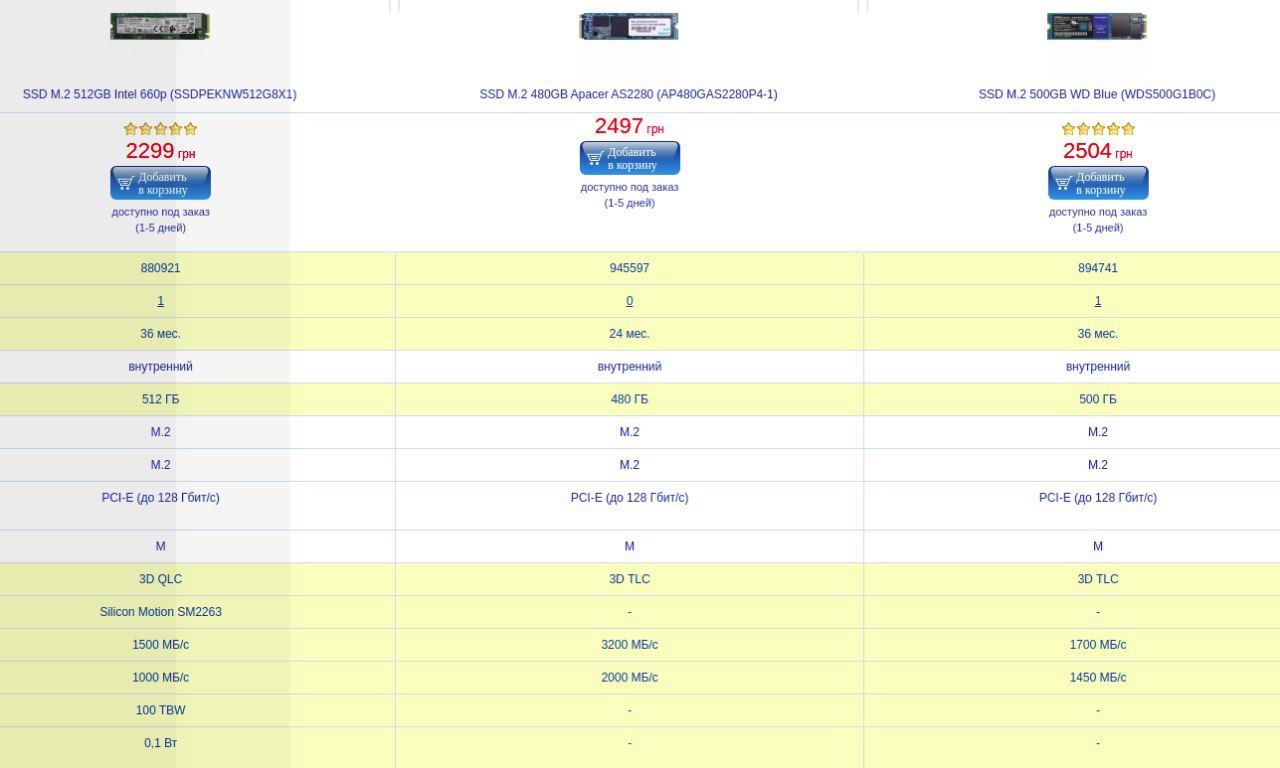Open the WD Blue SSD product thumbnail

(1097, 26)
